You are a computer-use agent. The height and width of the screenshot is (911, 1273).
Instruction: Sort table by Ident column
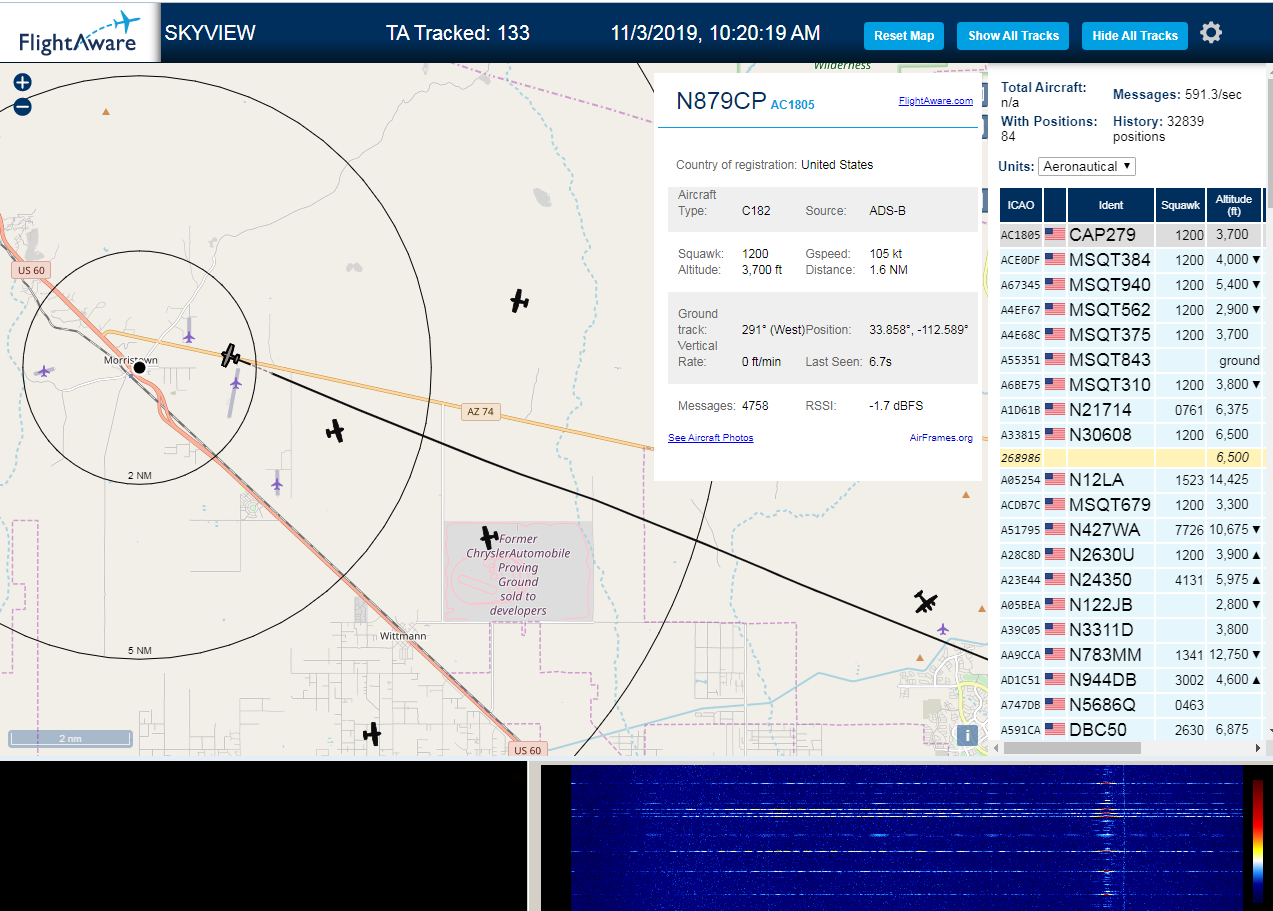click(x=1111, y=205)
